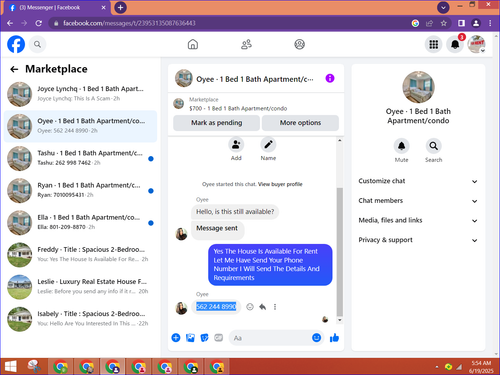Image resolution: width=500 pixels, height=375 pixels.
Task: Open a new browser tab
Action: [120, 7]
